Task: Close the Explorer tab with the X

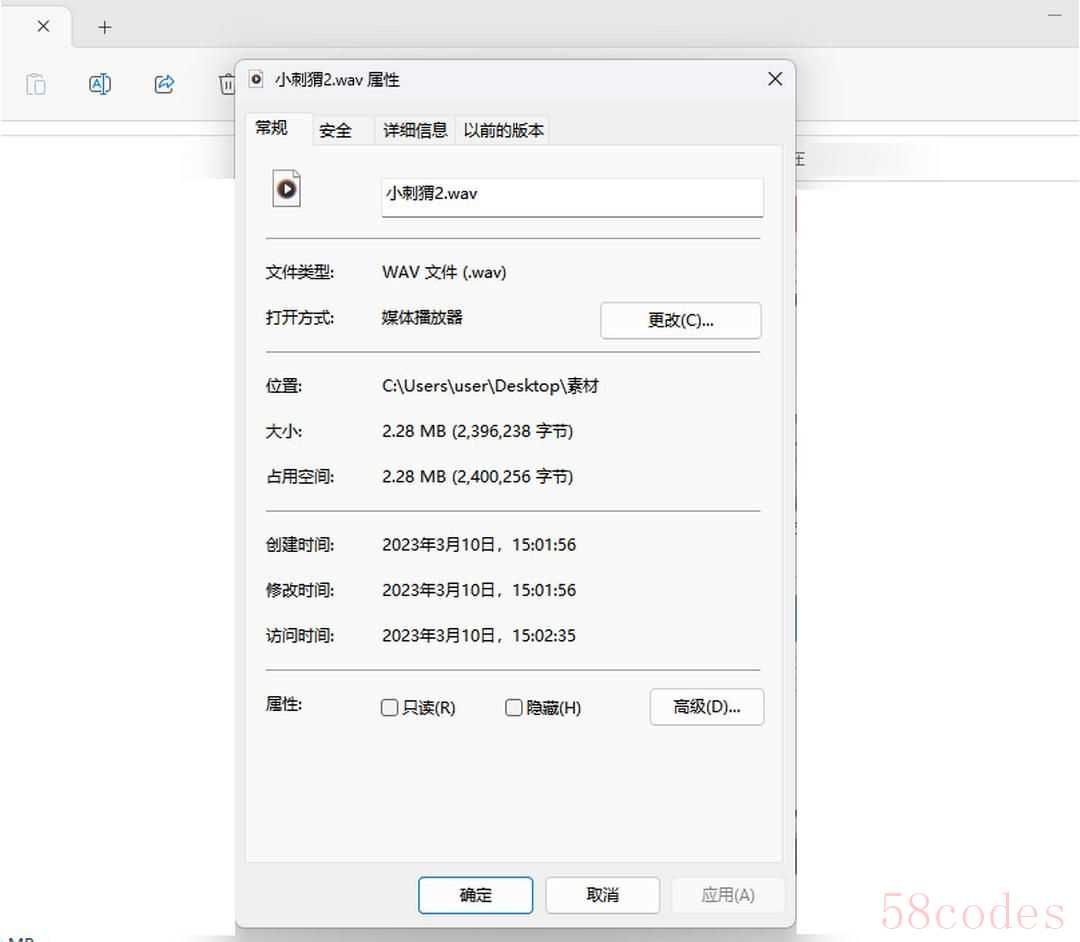Action: [x=43, y=26]
